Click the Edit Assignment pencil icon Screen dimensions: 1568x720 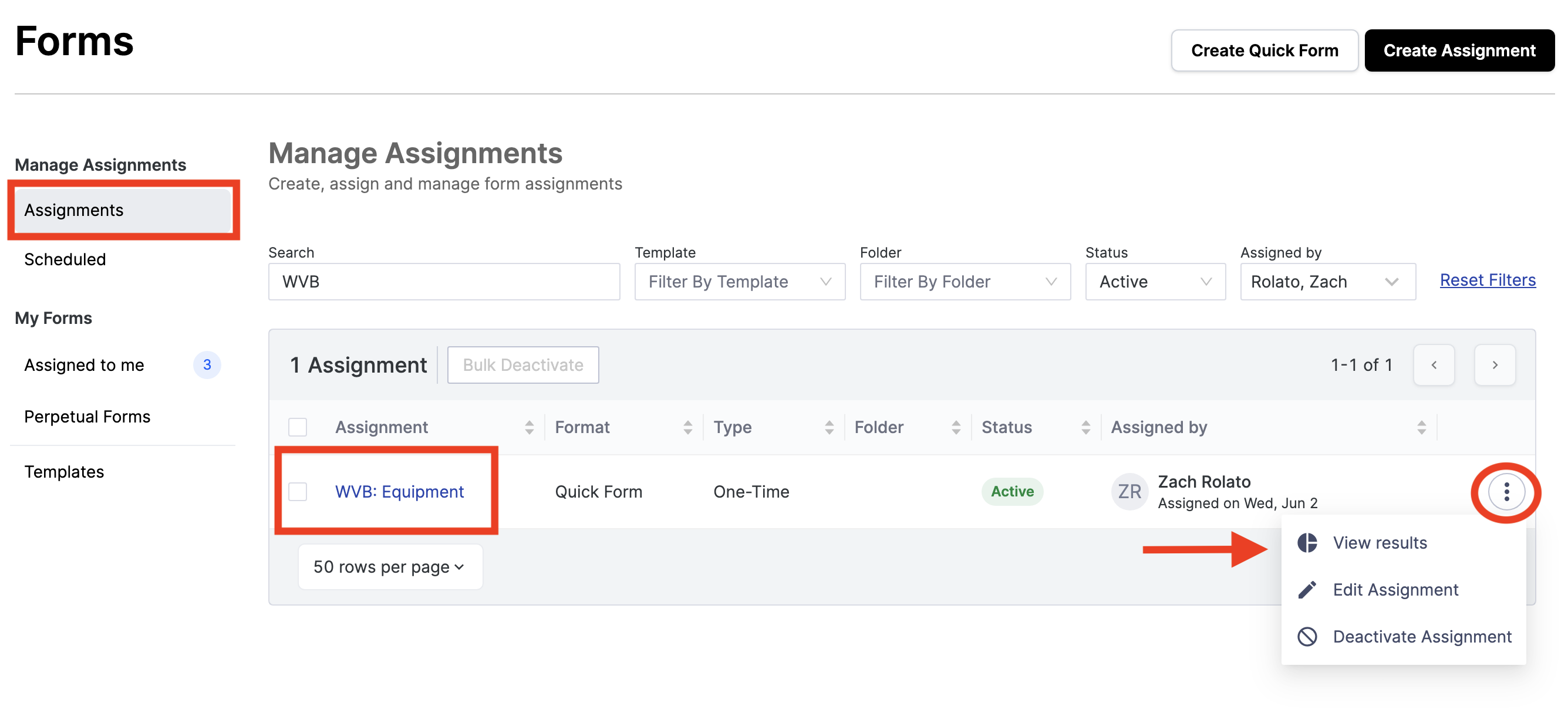click(x=1307, y=589)
